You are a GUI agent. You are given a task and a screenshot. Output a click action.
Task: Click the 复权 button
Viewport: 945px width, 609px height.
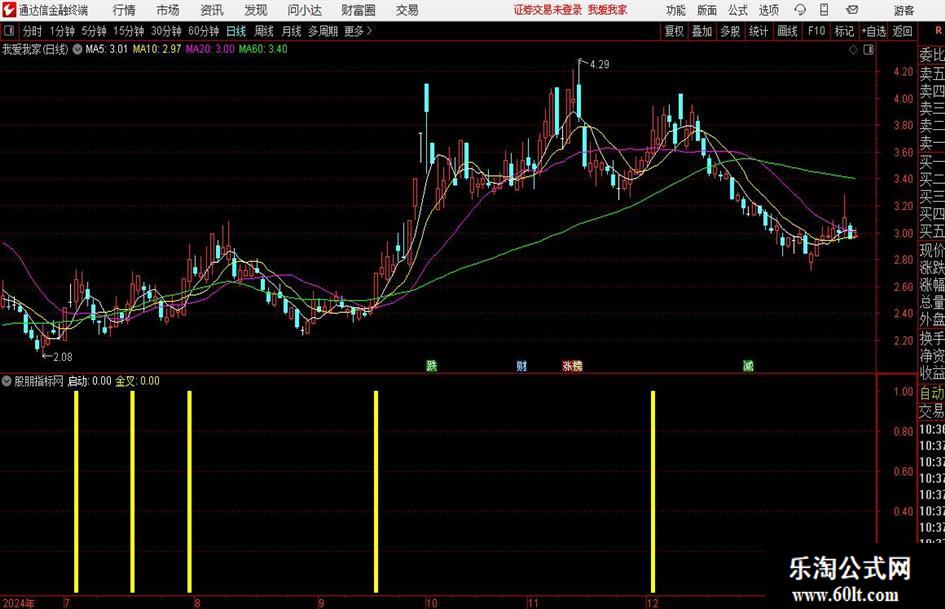(x=674, y=31)
